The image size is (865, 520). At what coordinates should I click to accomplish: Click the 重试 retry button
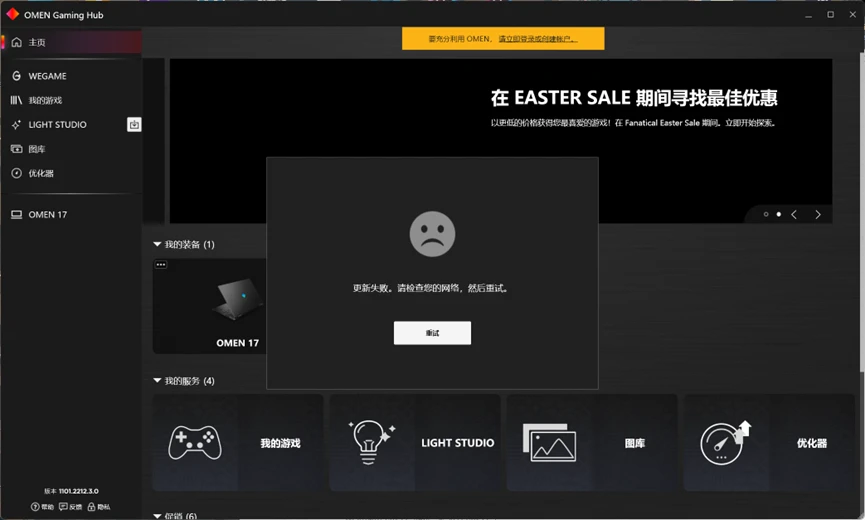tap(432, 333)
